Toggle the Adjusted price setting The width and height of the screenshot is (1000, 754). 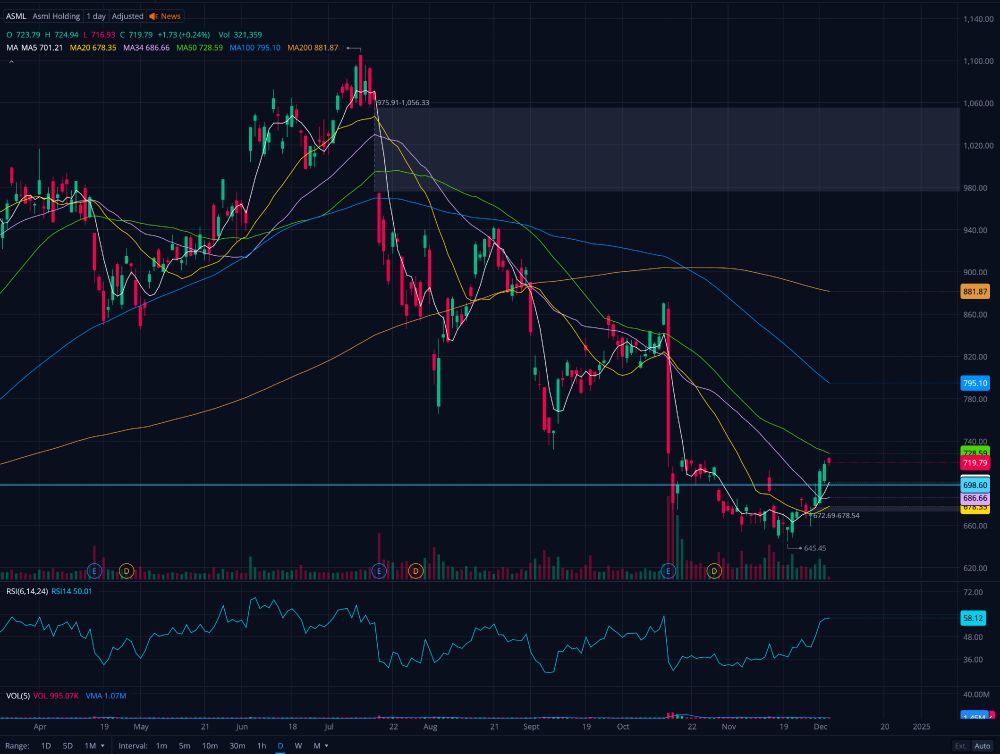click(128, 16)
